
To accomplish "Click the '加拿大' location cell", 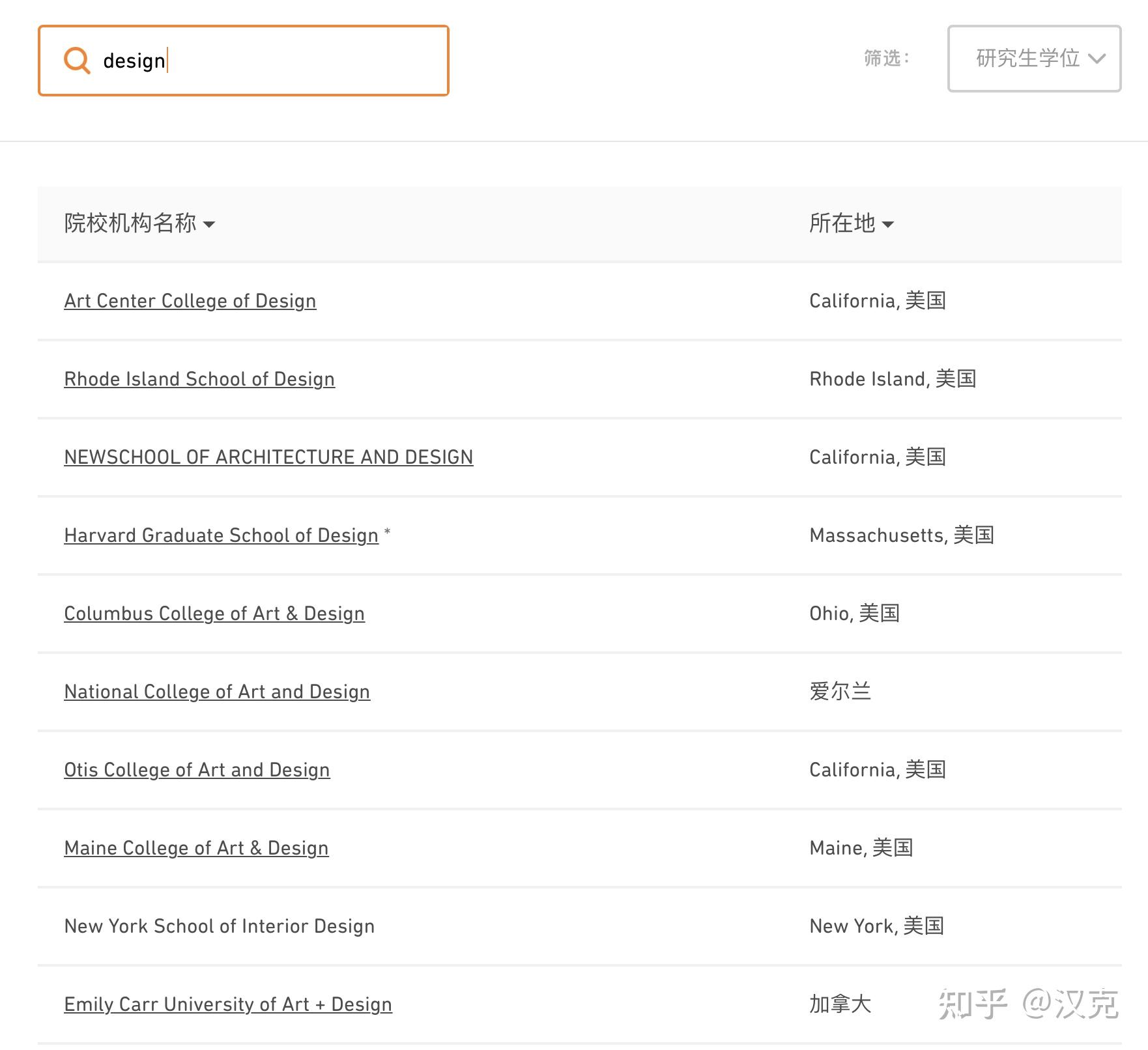I will coord(840,1004).
